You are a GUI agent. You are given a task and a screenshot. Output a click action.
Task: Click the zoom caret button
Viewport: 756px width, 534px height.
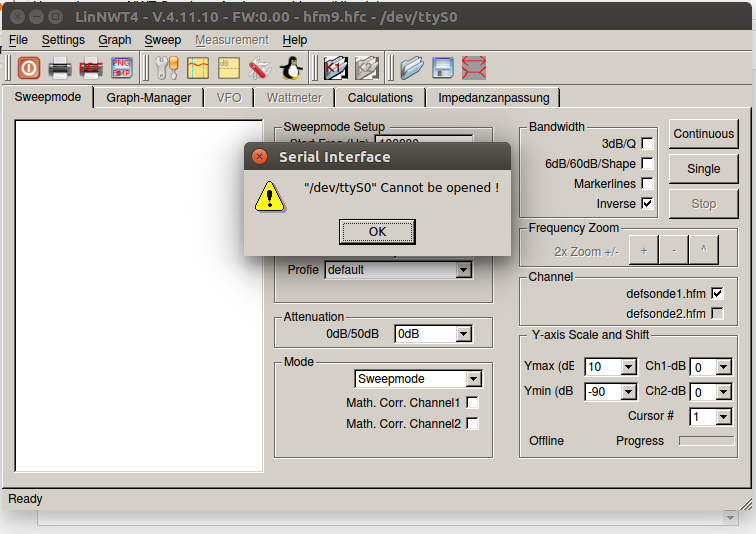[704, 250]
